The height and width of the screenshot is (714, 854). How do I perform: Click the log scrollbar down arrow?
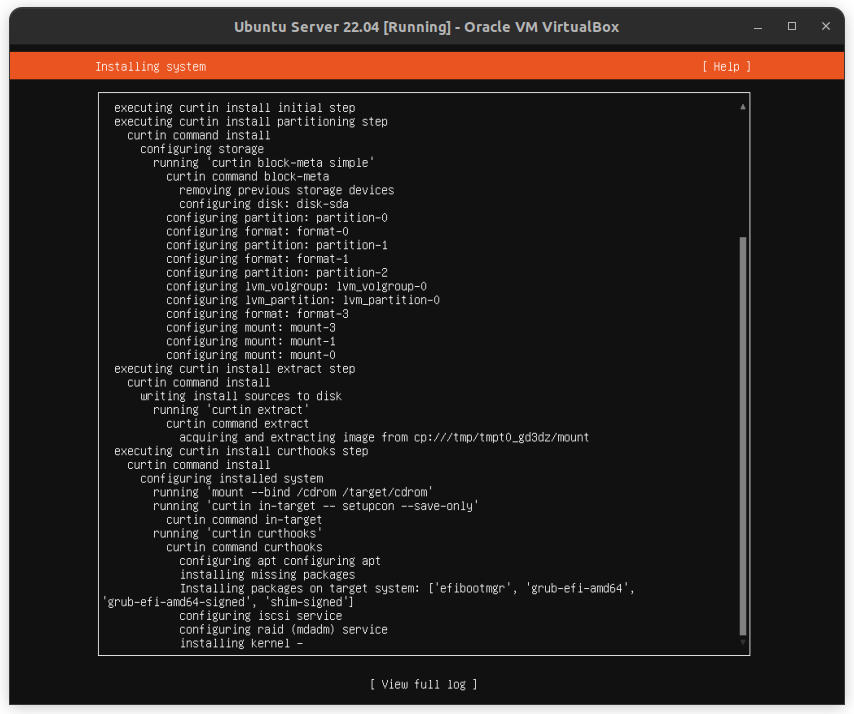(x=743, y=643)
